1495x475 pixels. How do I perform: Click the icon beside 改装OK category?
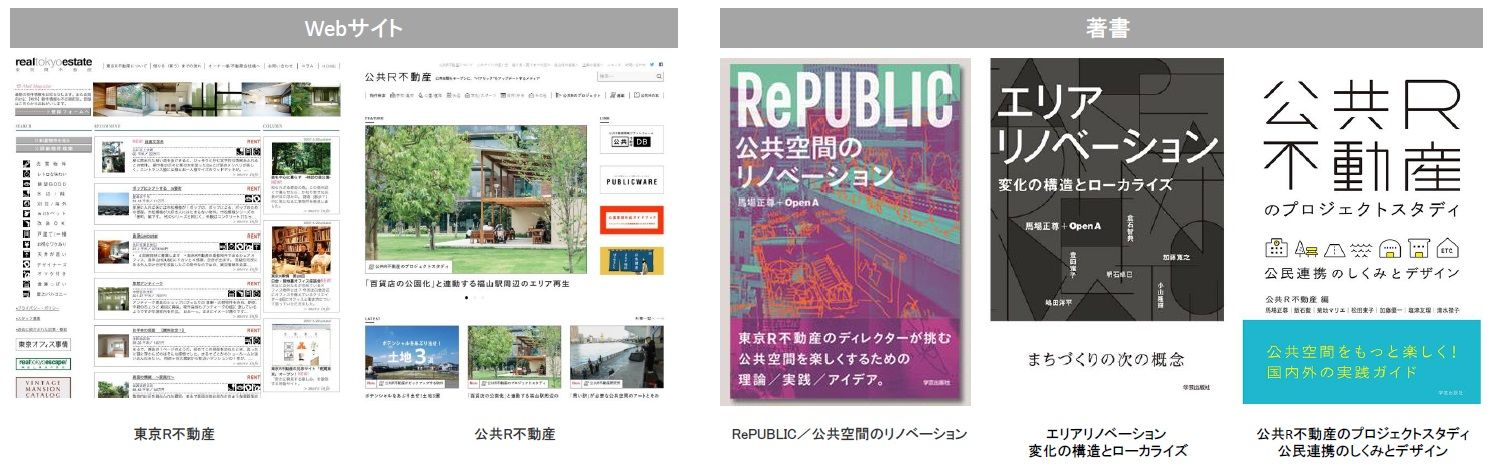pos(26,223)
